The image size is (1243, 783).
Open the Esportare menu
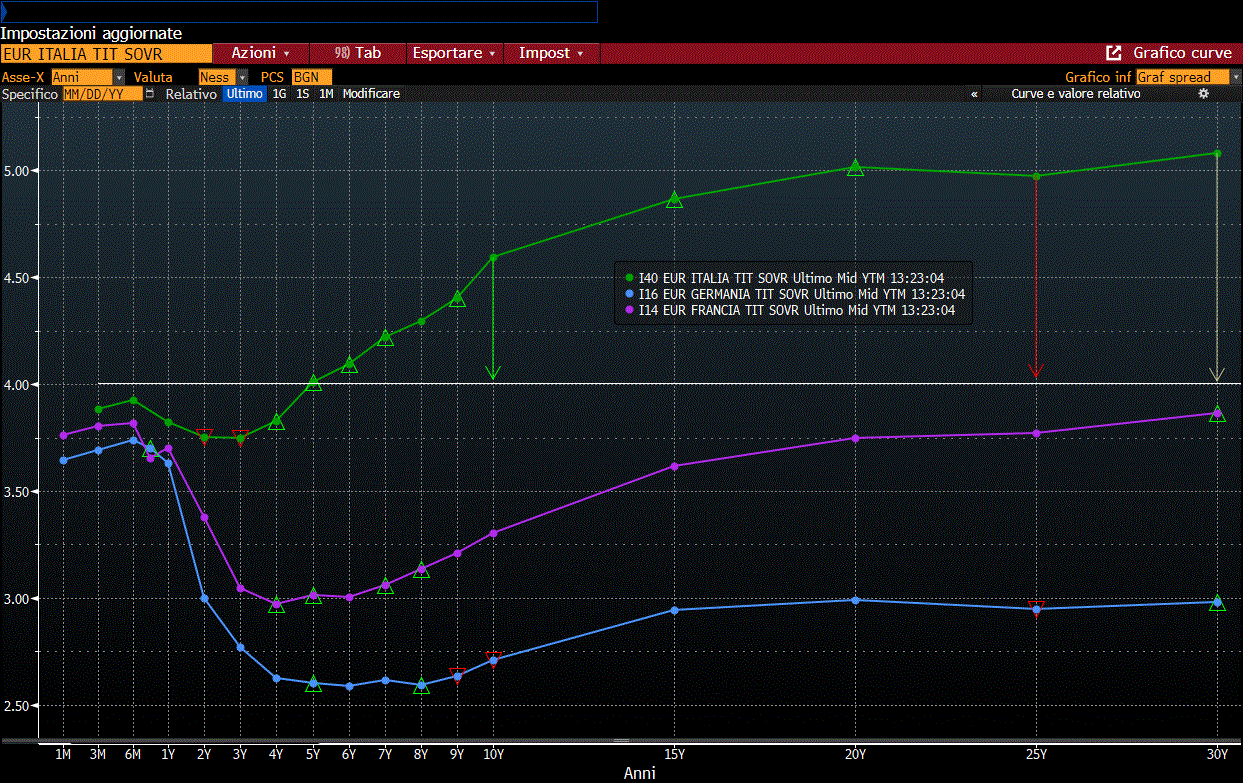tap(454, 53)
